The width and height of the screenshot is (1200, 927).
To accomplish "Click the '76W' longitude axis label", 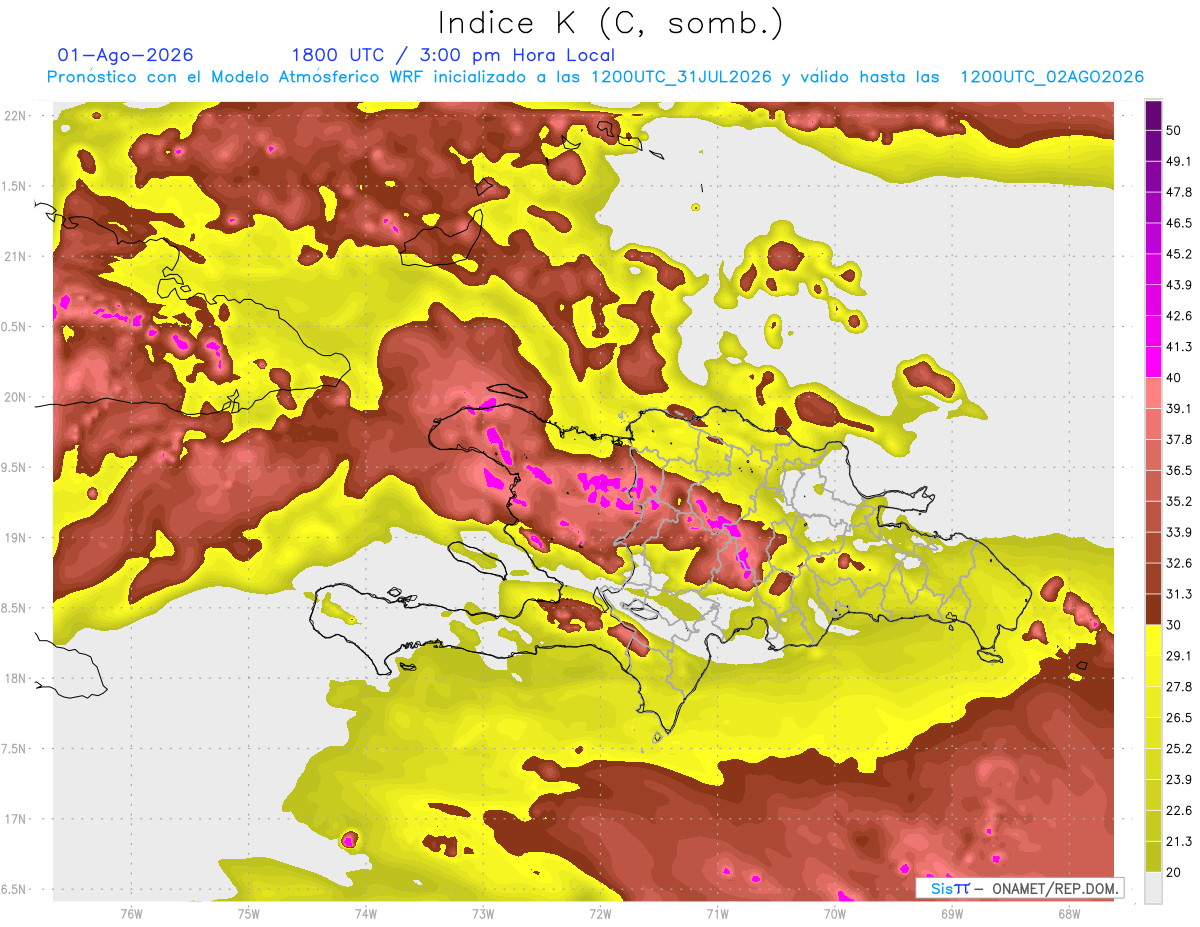I will [x=131, y=913].
